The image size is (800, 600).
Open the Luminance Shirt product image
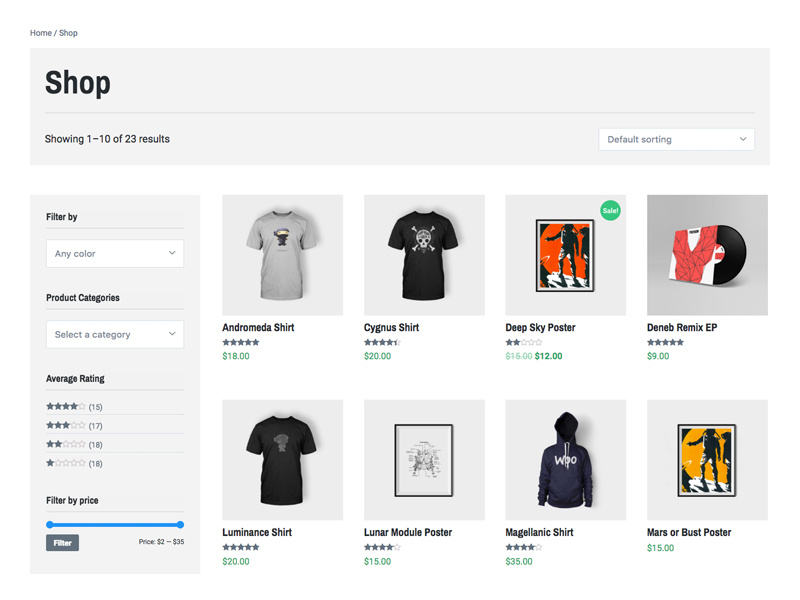282,460
